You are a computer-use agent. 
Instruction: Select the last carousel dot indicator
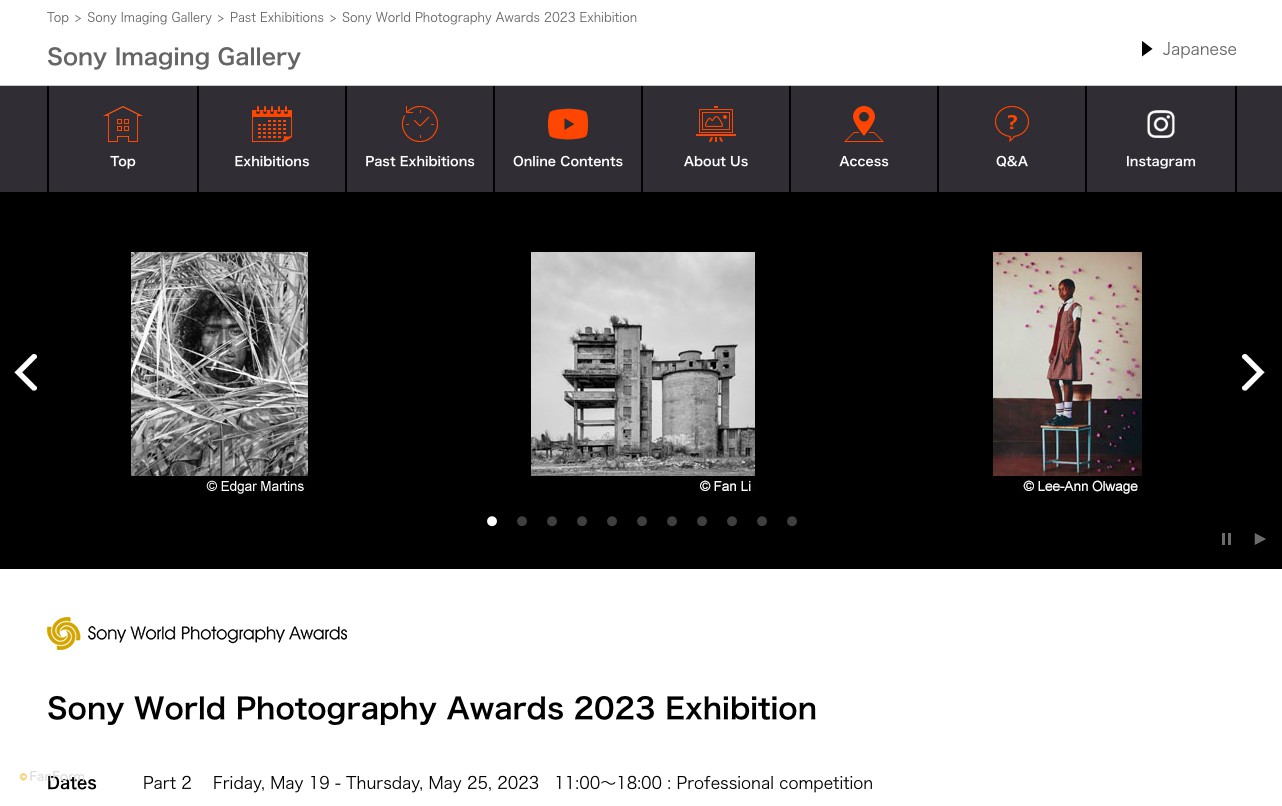coord(792,521)
